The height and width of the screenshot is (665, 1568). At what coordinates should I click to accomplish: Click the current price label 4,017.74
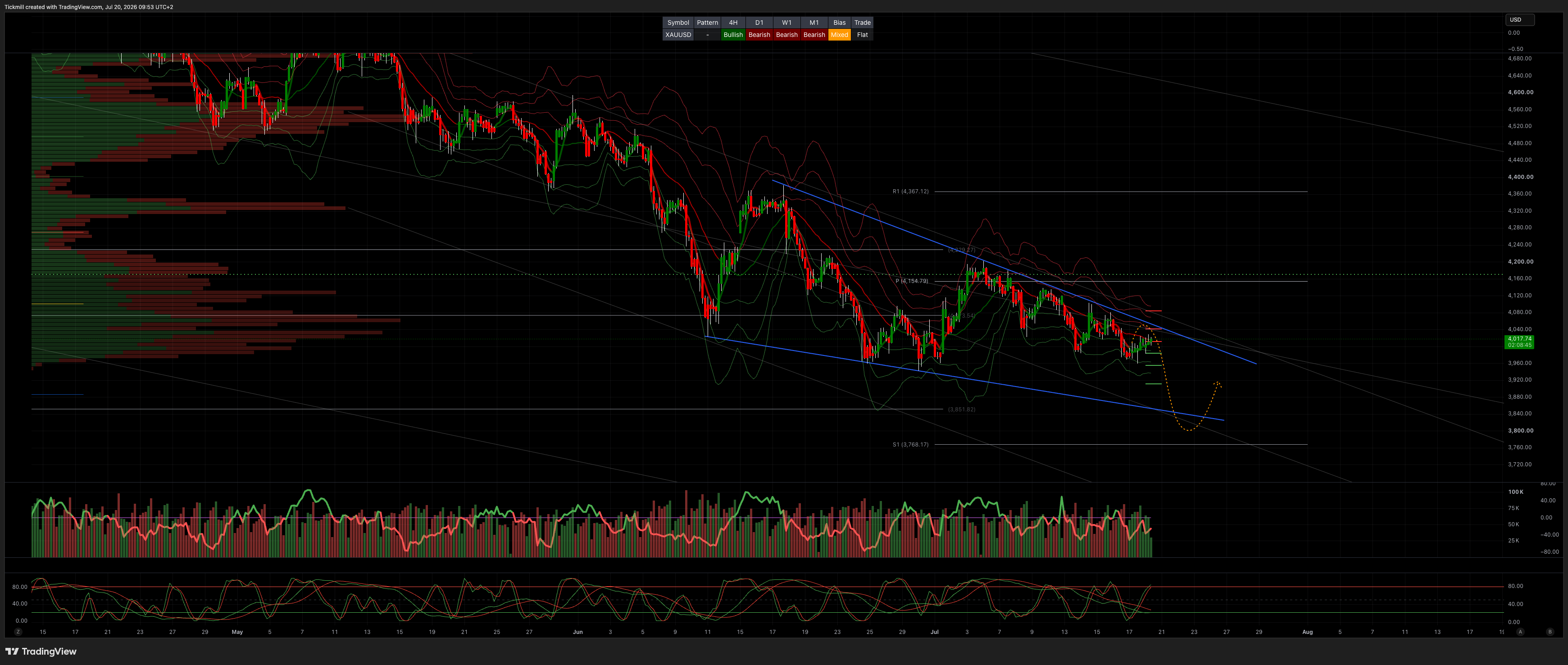pos(1519,339)
